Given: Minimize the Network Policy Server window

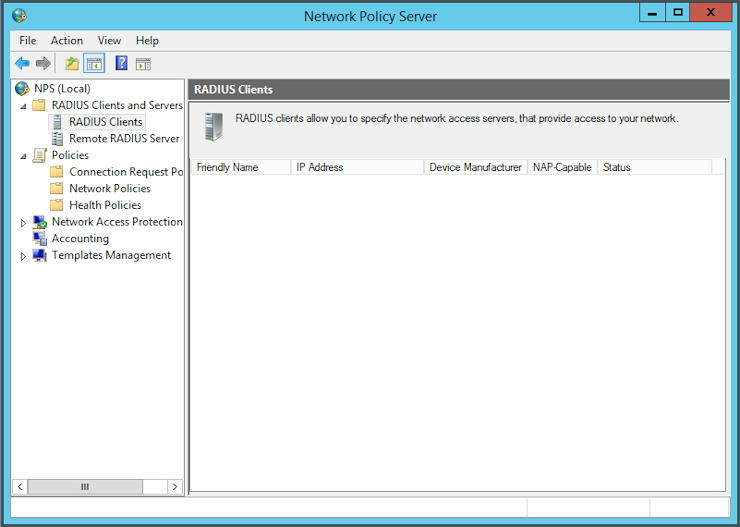Looking at the screenshot, I should (652, 13).
